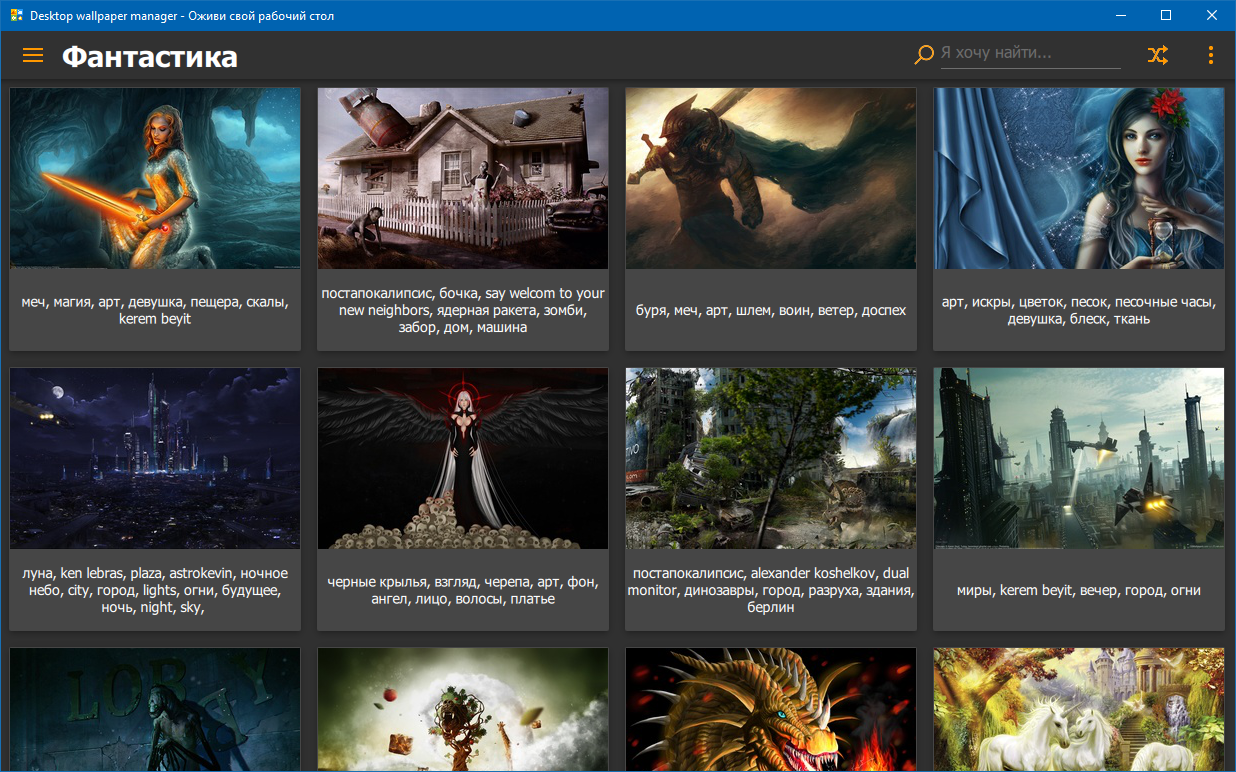Select the evening city with spaceships wallpaper
This screenshot has height=772, width=1236.
pos(1079,458)
